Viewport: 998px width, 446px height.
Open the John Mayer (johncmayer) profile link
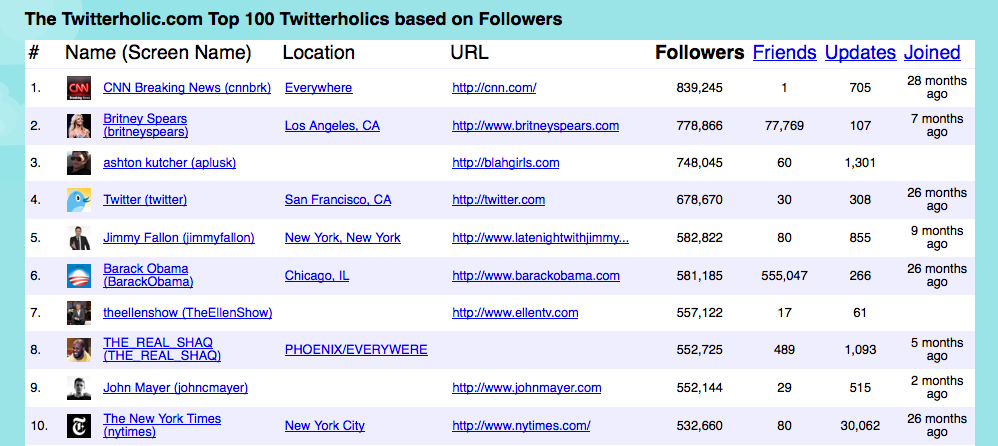pos(176,387)
